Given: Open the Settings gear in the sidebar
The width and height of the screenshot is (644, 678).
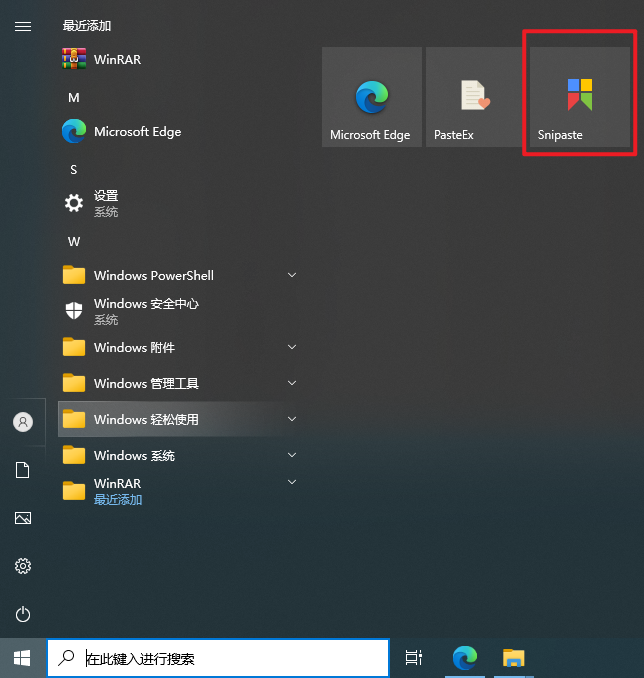Looking at the screenshot, I should pyautogui.click(x=23, y=566).
